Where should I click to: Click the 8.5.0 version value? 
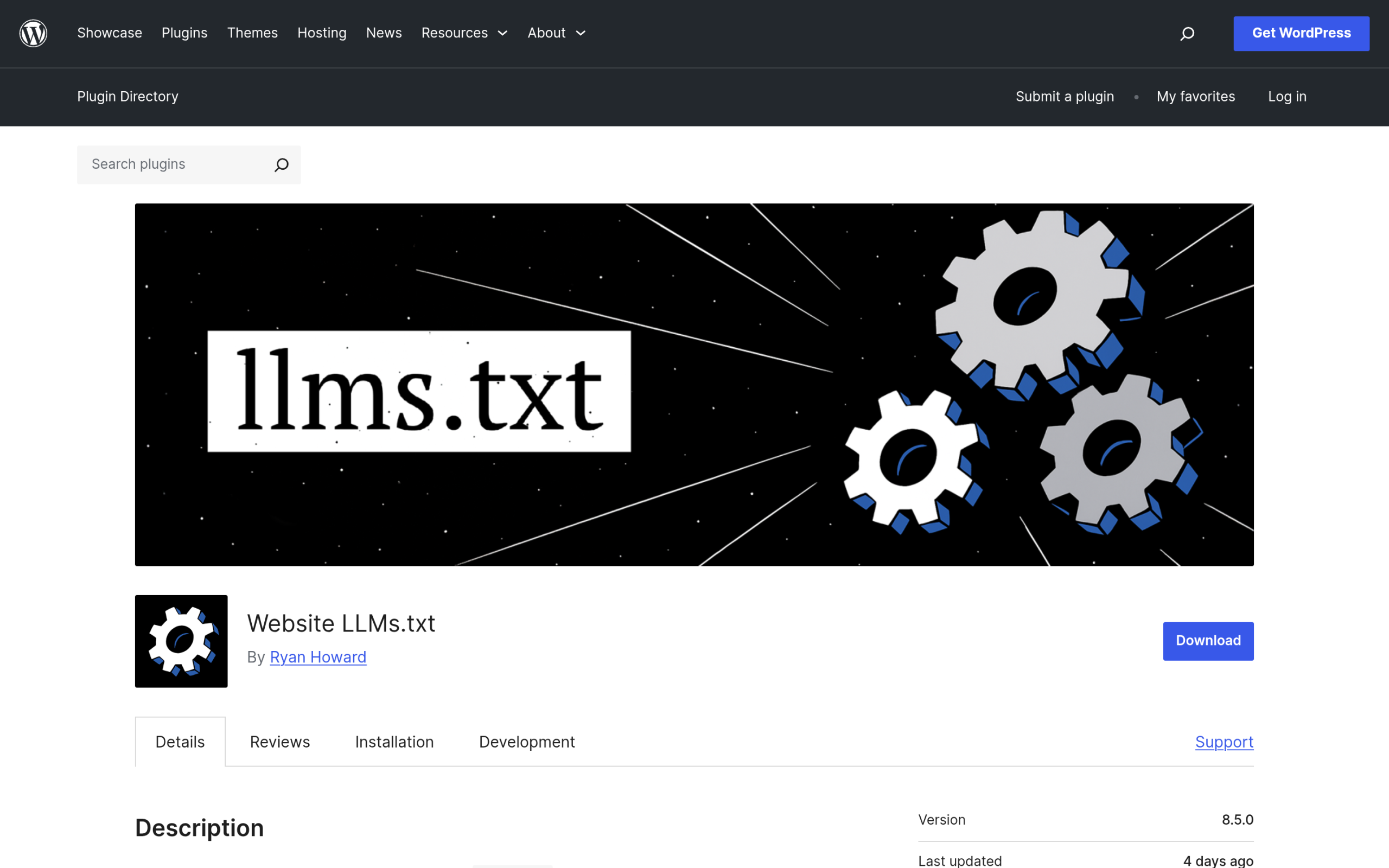coord(1238,820)
